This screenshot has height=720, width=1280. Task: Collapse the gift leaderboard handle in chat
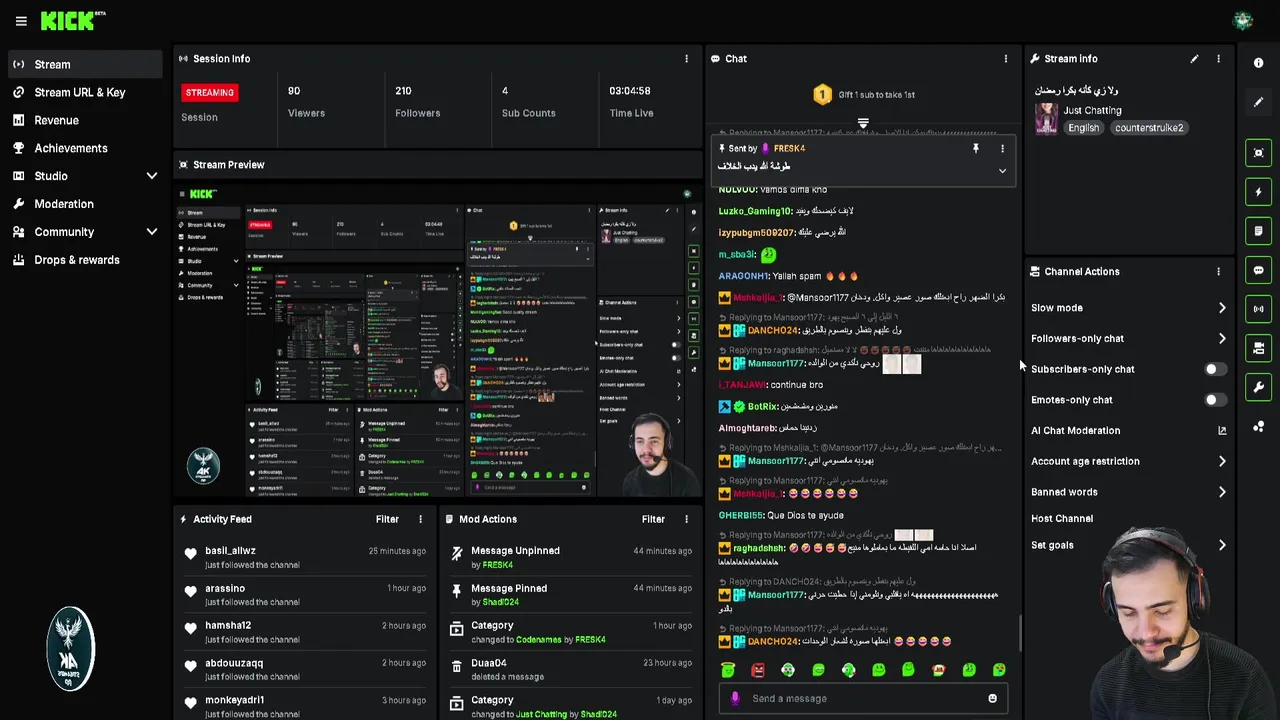coord(863,124)
